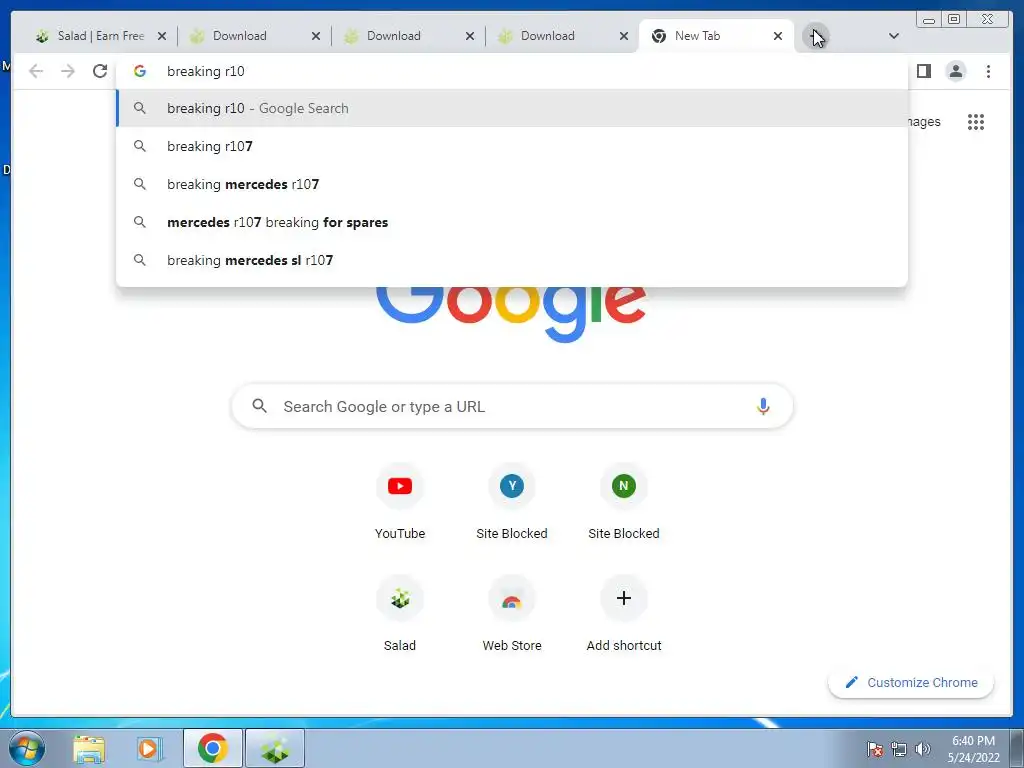Open the volume speaker tray icon
Image resolution: width=1024 pixels, height=768 pixels.
tap(923, 749)
